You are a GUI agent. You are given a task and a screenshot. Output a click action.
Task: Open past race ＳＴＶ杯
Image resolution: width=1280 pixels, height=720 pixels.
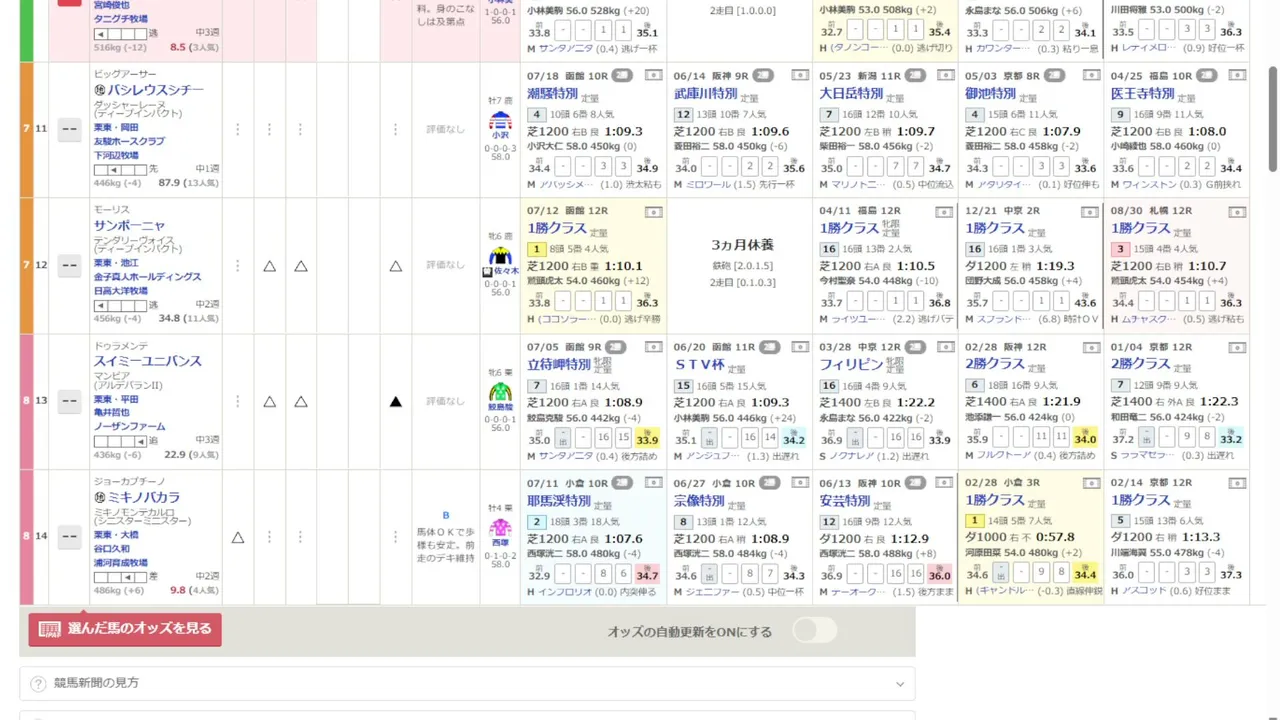pyautogui.click(x=699, y=365)
